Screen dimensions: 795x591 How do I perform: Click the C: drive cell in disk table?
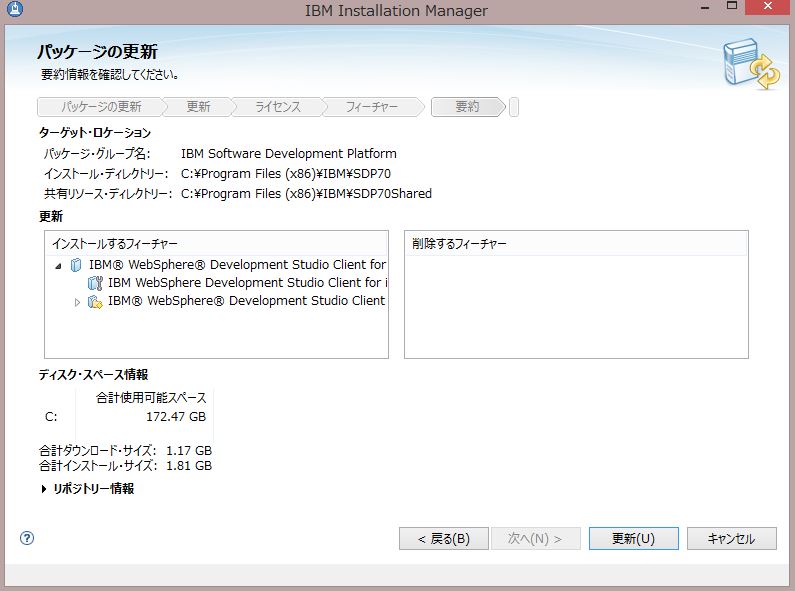coord(51,417)
